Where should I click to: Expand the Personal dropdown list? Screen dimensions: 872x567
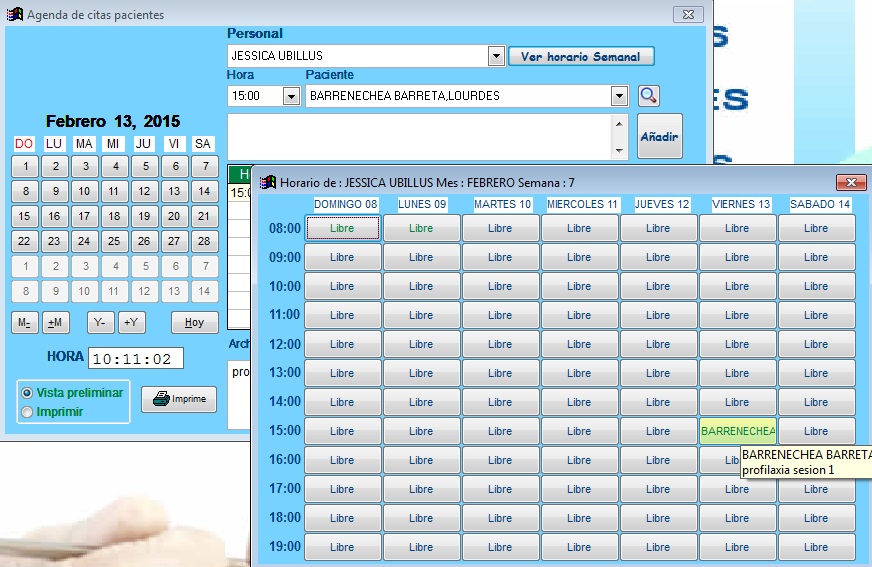pyautogui.click(x=496, y=56)
